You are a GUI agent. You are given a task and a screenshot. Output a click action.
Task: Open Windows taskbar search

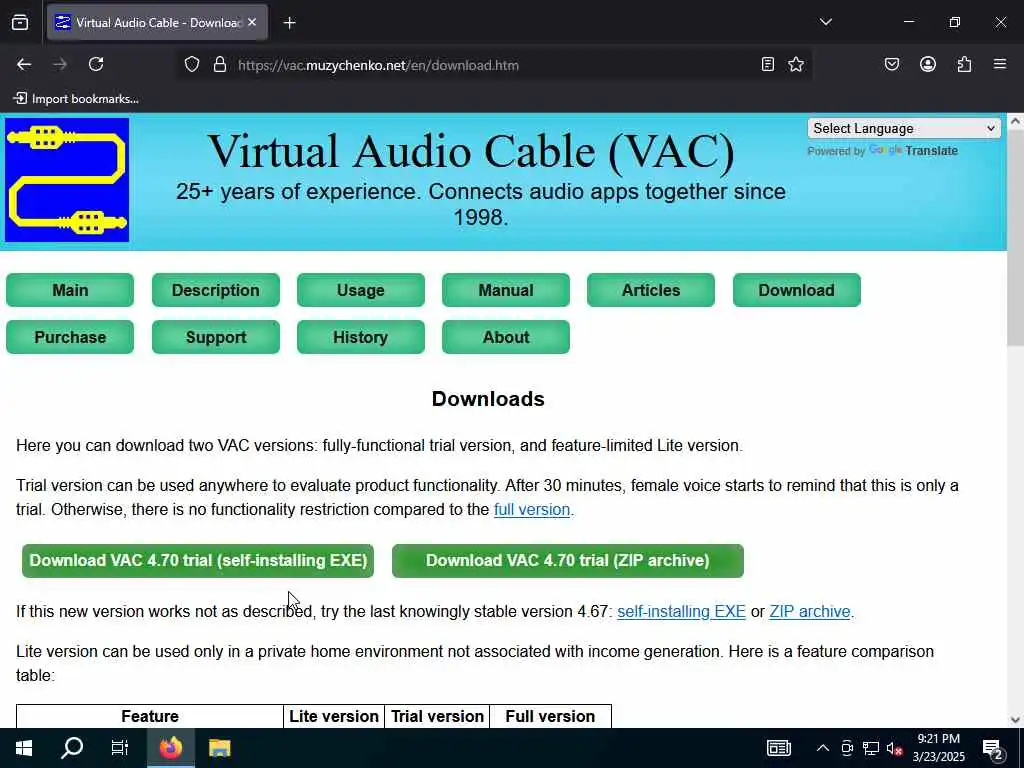(72, 748)
